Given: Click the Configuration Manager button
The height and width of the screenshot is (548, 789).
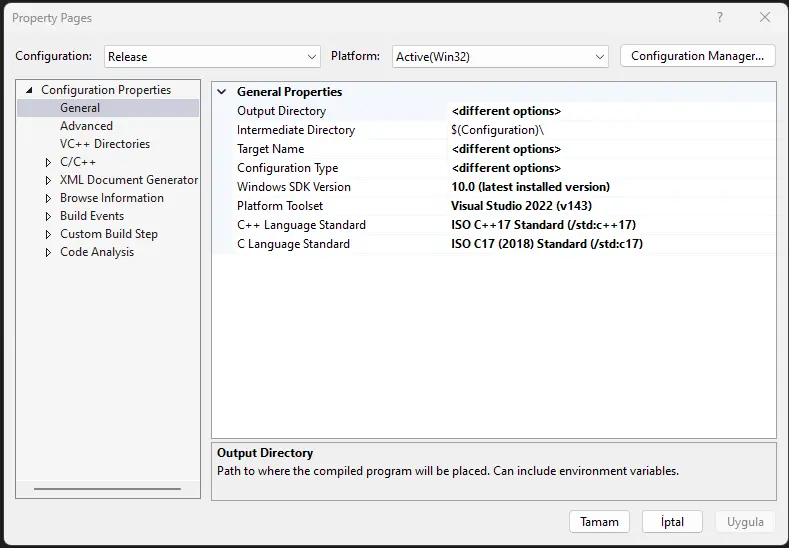Looking at the screenshot, I should (698, 56).
